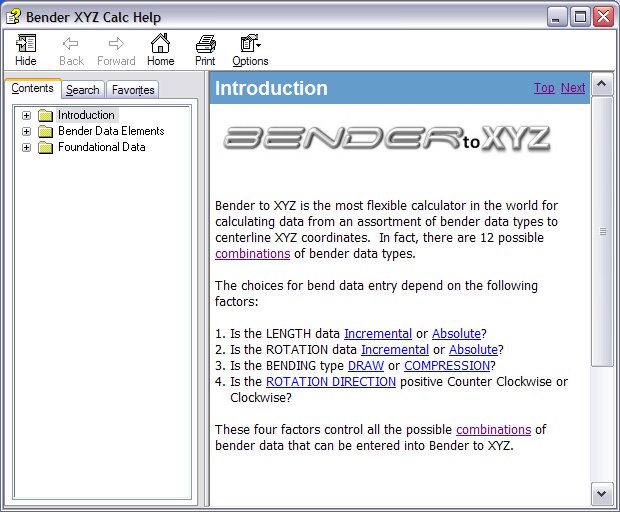
Task: Click the Print toolbar icon
Action: click(x=205, y=44)
